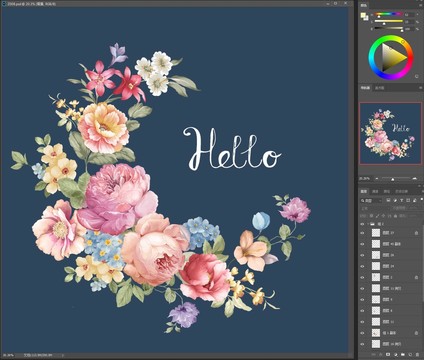Image resolution: width=424 pixels, height=360 pixels.
Task: Click the white "Hello" text on canvas
Action: click(232, 148)
